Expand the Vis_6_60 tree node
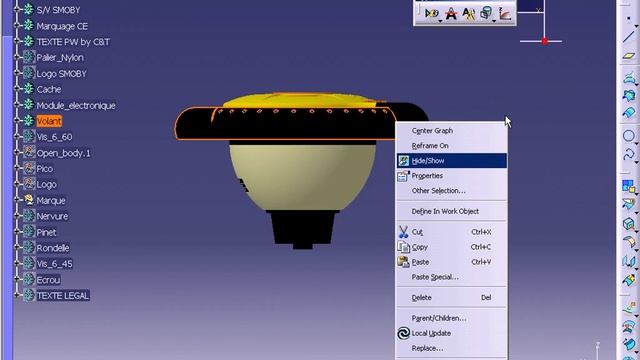This screenshot has height=360, width=640. (17, 136)
